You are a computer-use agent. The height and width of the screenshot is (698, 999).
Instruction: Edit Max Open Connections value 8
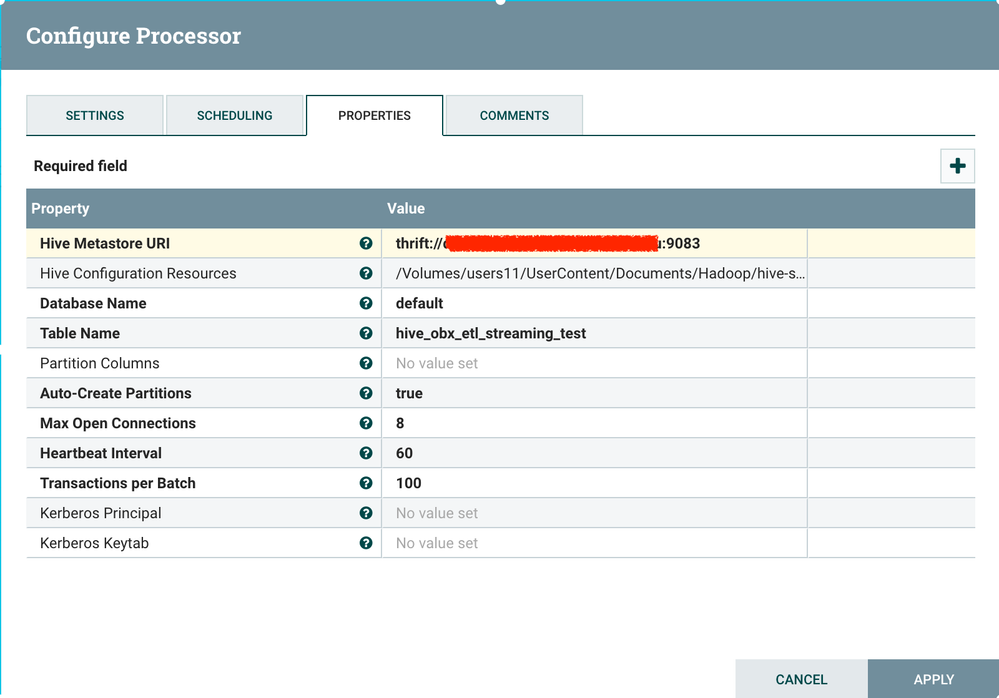[594, 423]
